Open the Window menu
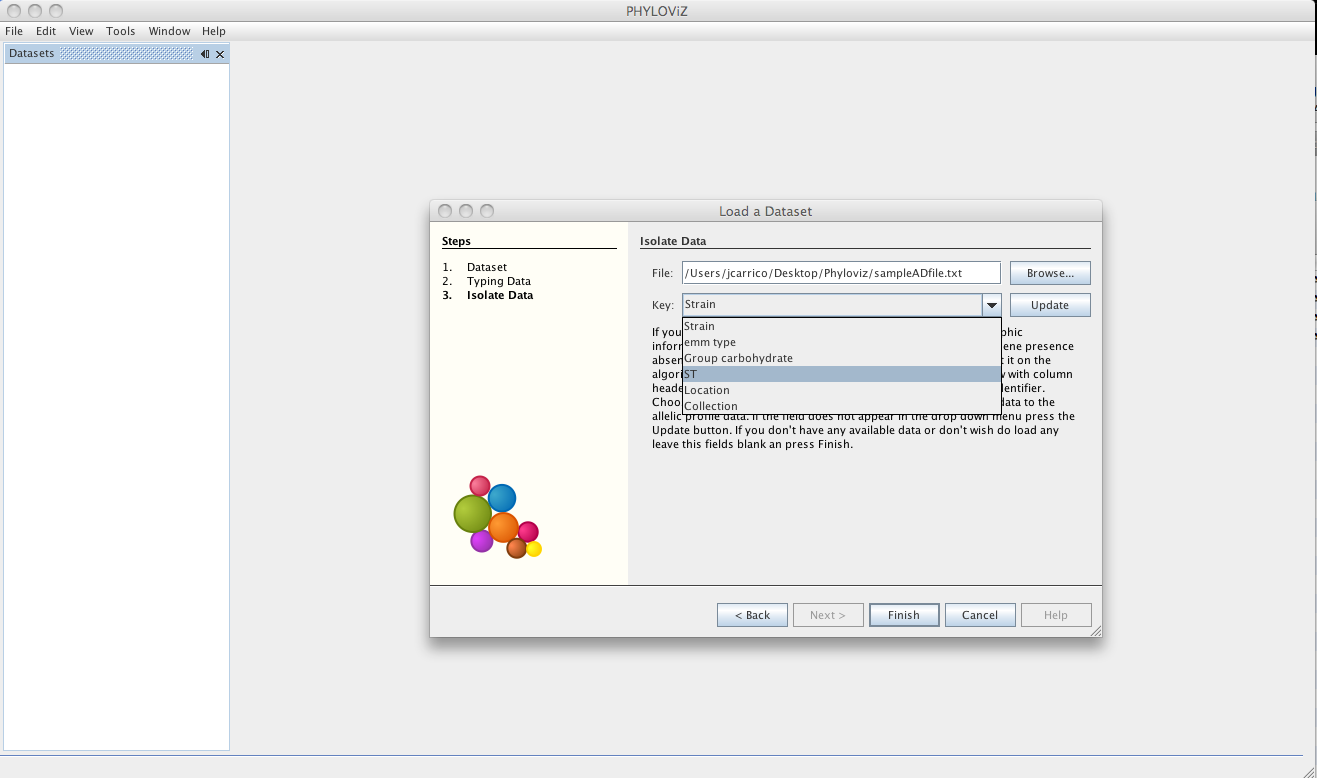The width and height of the screenshot is (1317, 778). pos(169,31)
